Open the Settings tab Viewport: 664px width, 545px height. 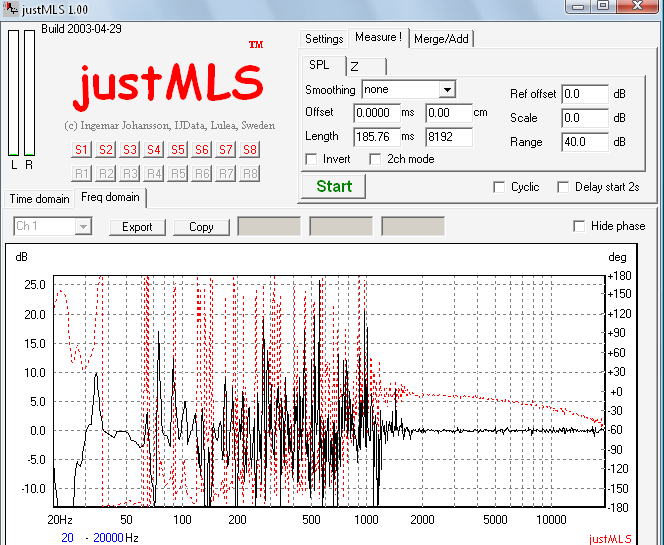coord(324,39)
